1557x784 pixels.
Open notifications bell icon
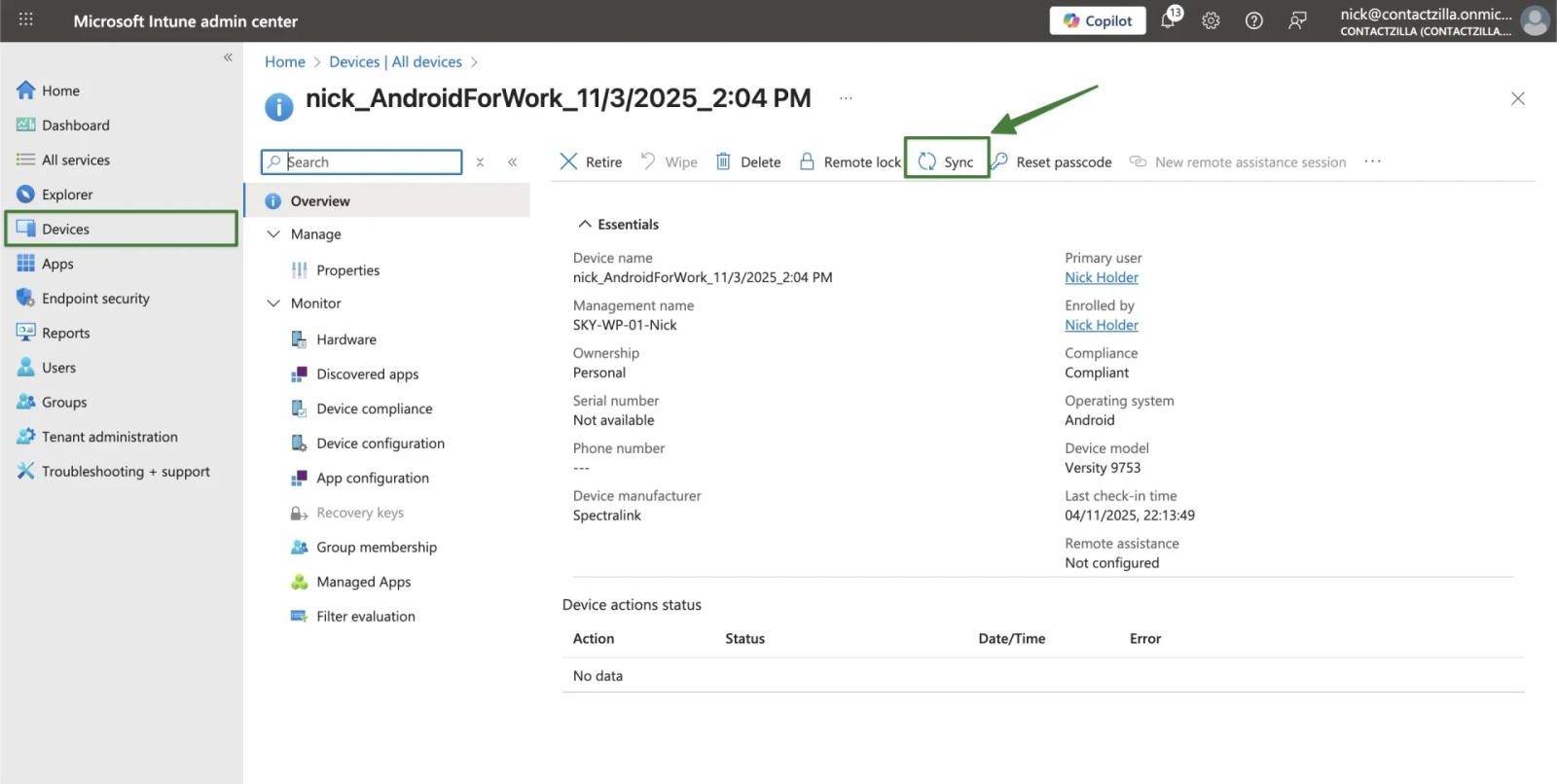[x=1169, y=19]
